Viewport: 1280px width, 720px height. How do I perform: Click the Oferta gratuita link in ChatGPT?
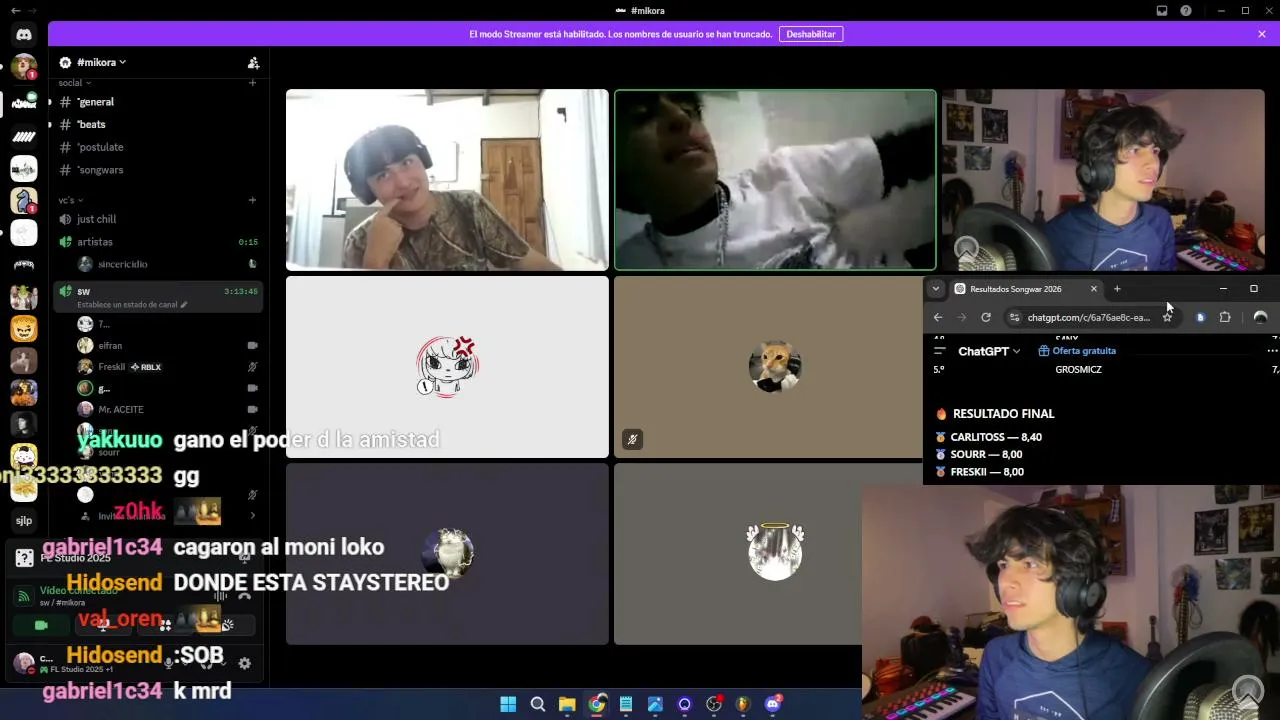1077,351
